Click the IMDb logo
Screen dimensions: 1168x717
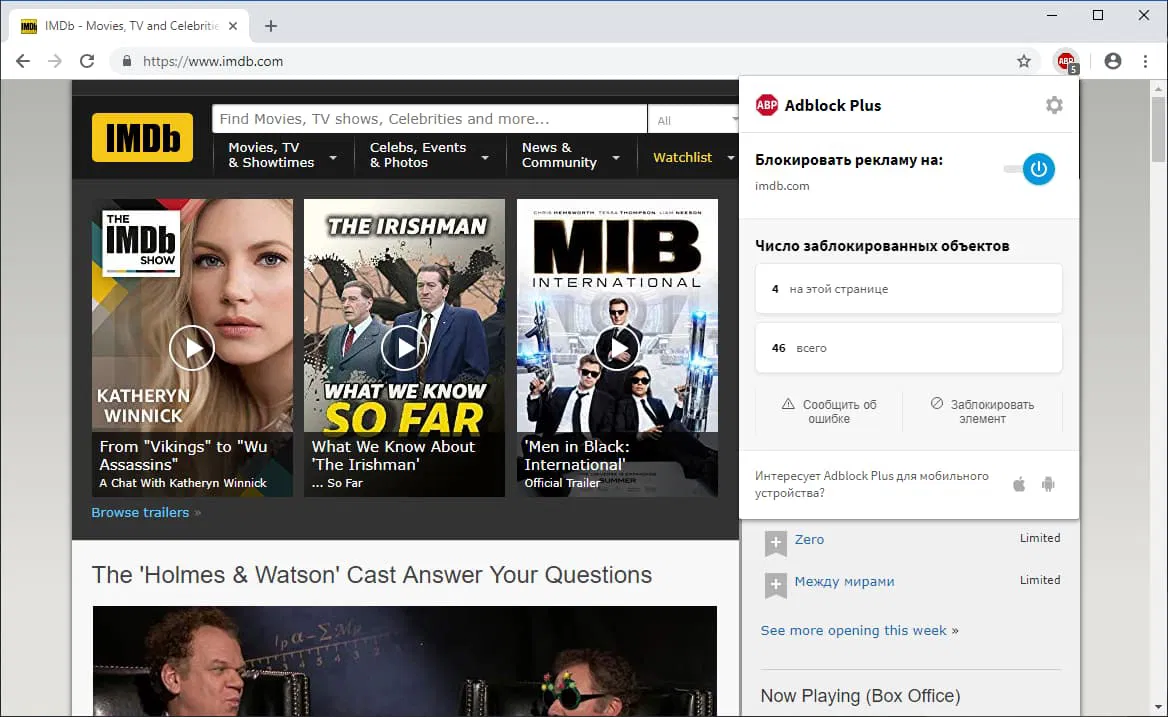141,138
